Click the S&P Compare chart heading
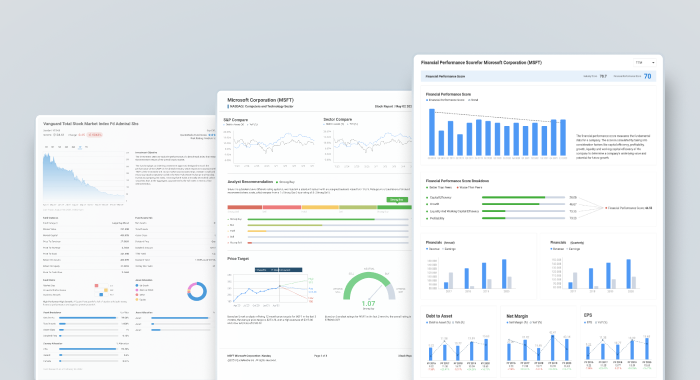 tap(235, 120)
